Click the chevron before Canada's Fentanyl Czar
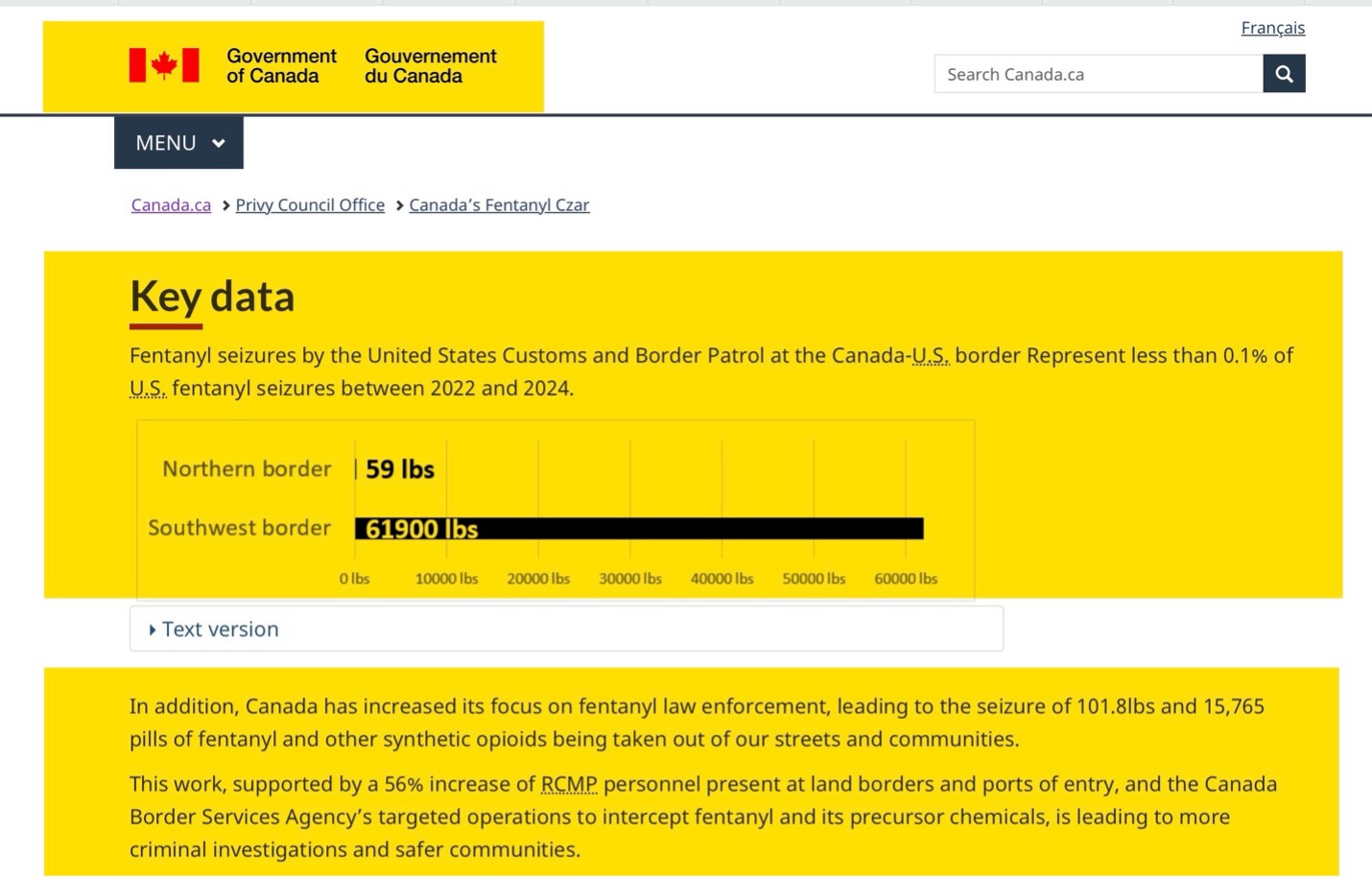1372x879 pixels. tap(399, 205)
